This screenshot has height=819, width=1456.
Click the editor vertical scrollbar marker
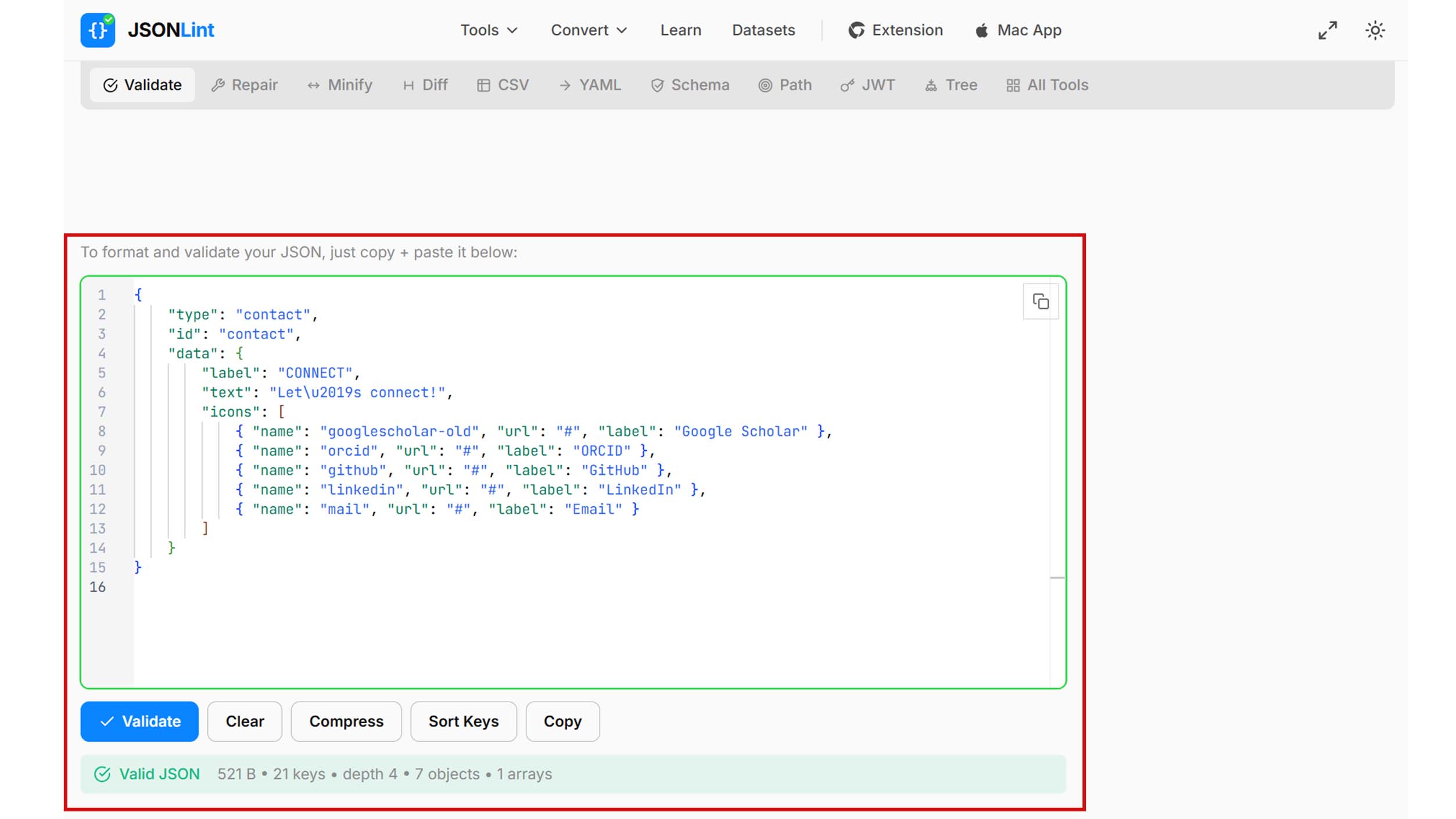1057,578
